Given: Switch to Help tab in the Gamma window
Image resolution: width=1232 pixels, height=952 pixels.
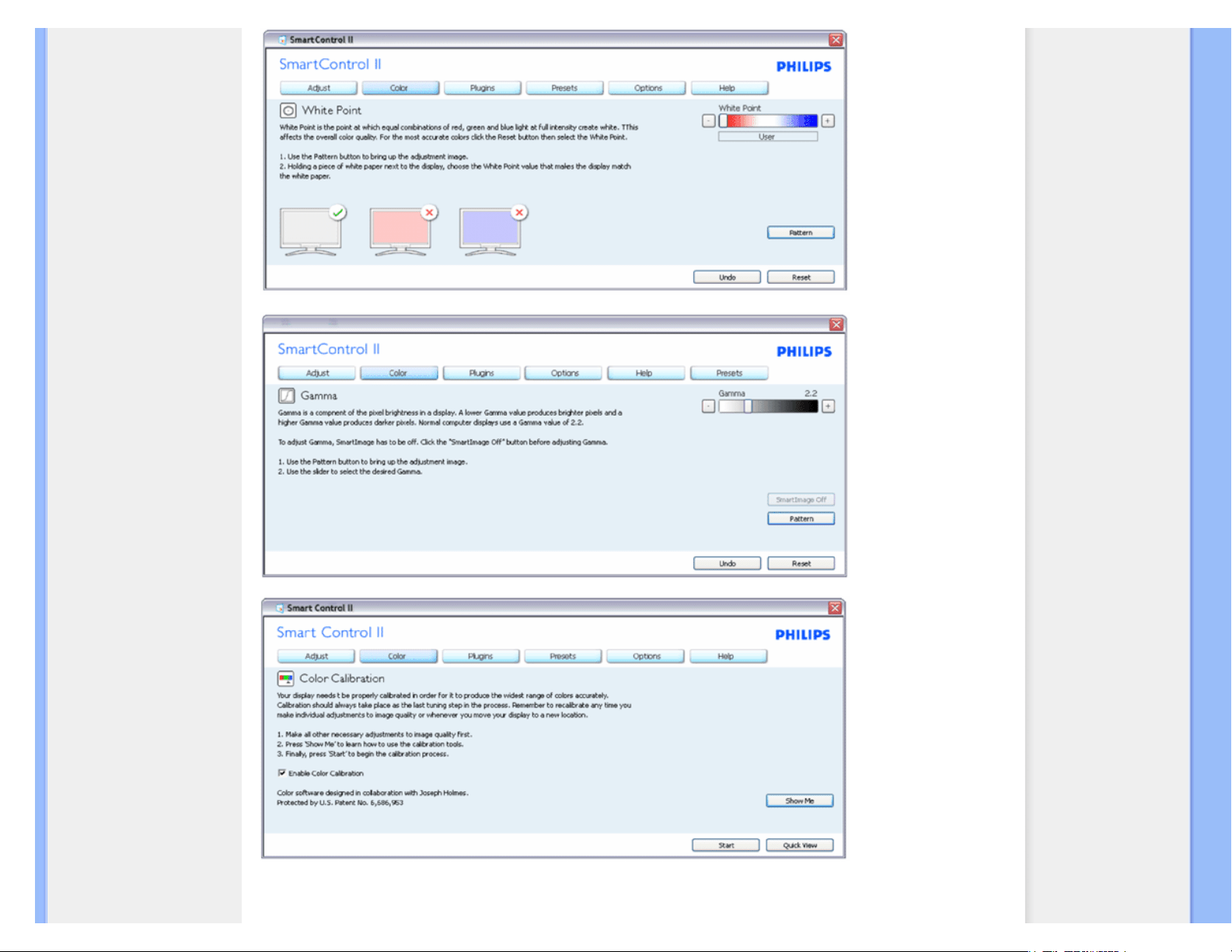Looking at the screenshot, I should [646, 373].
